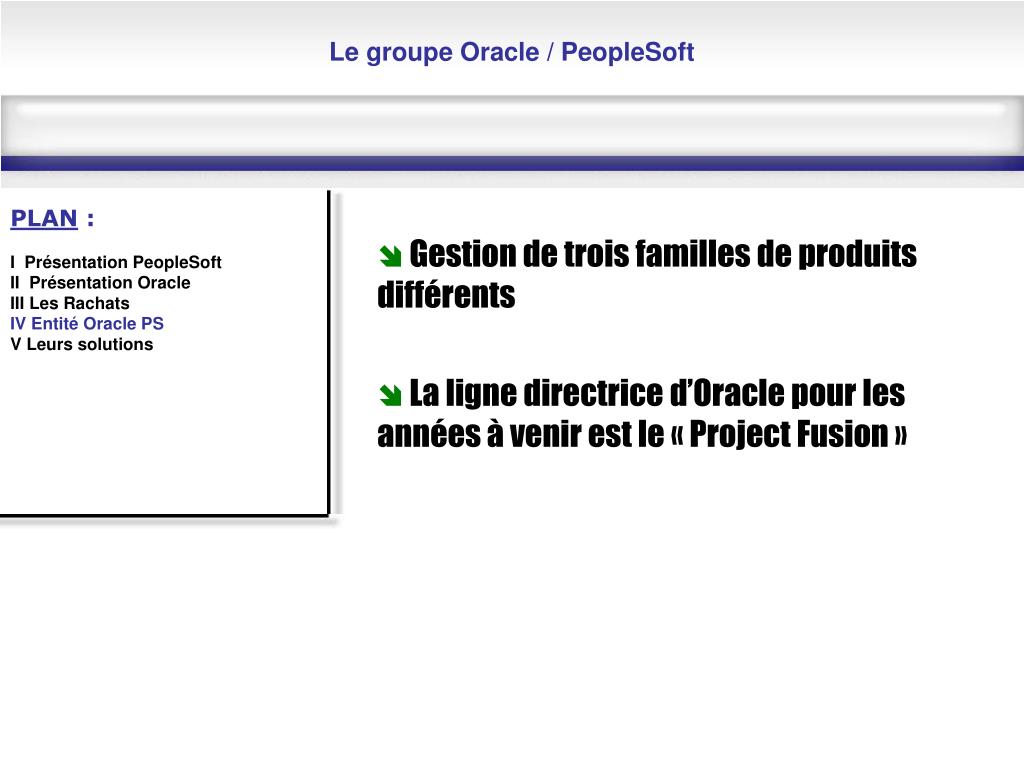The height and width of the screenshot is (768, 1024).
Task: Jump to plan item V Leurs solutions
Action: coord(82,344)
